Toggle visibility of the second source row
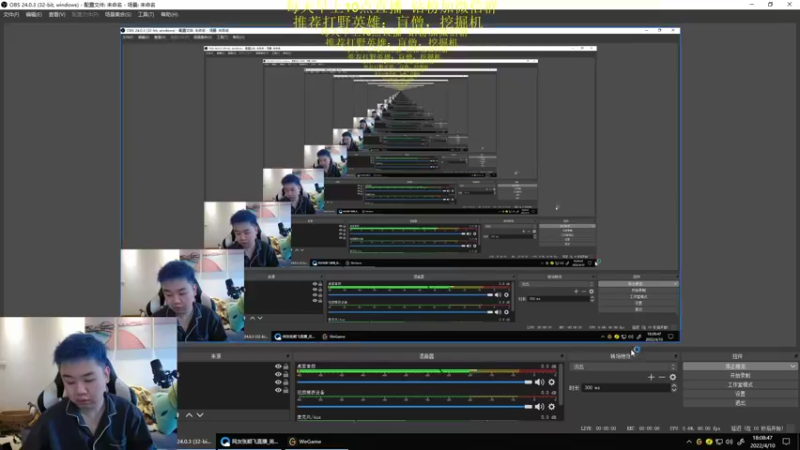Viewport: 800px width, 450px height. point(278,374)
